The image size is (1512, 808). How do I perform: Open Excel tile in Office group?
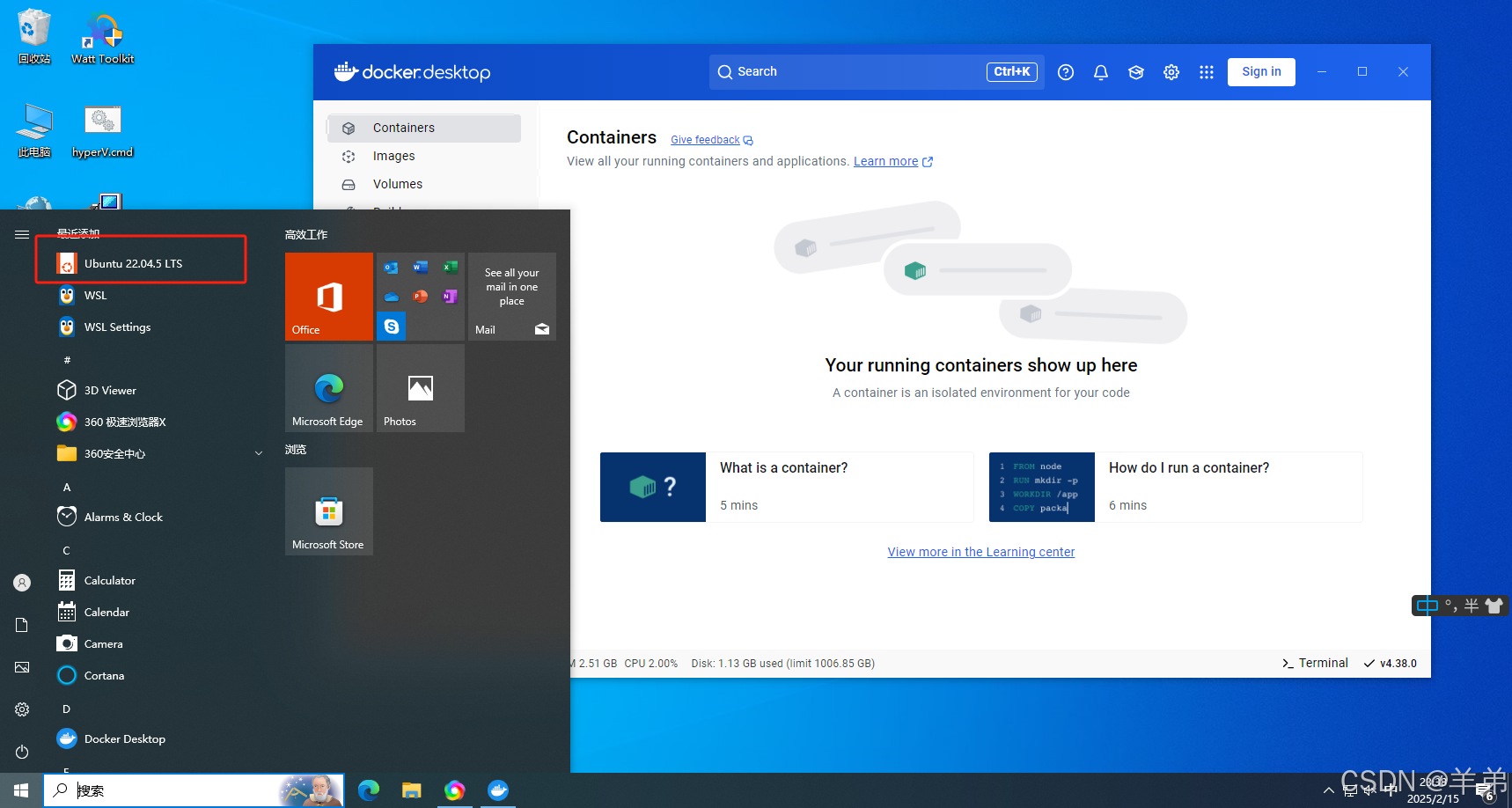[x=450, y=268]
